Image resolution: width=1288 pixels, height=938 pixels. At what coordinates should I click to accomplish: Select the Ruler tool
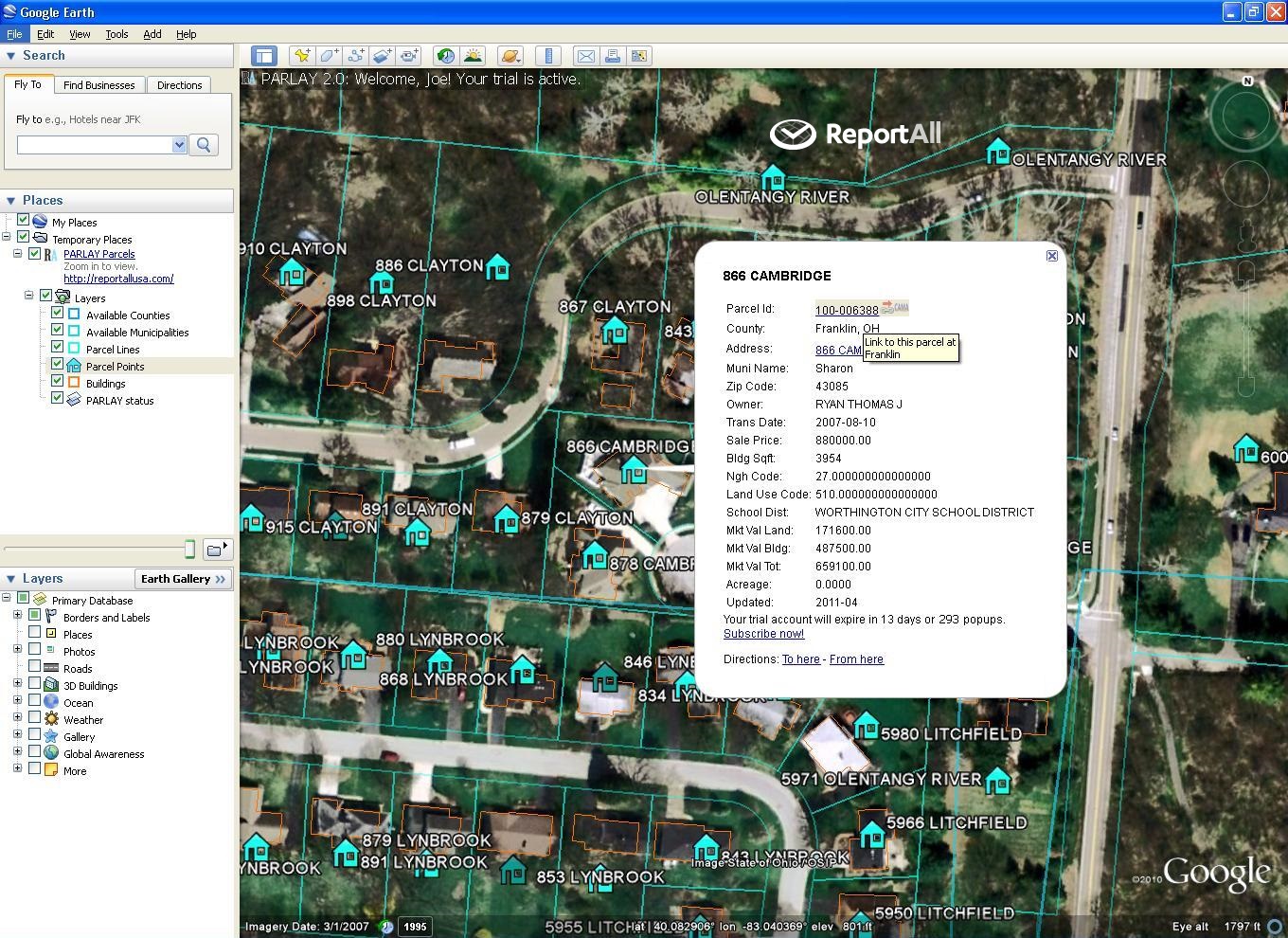click(548, 56)
